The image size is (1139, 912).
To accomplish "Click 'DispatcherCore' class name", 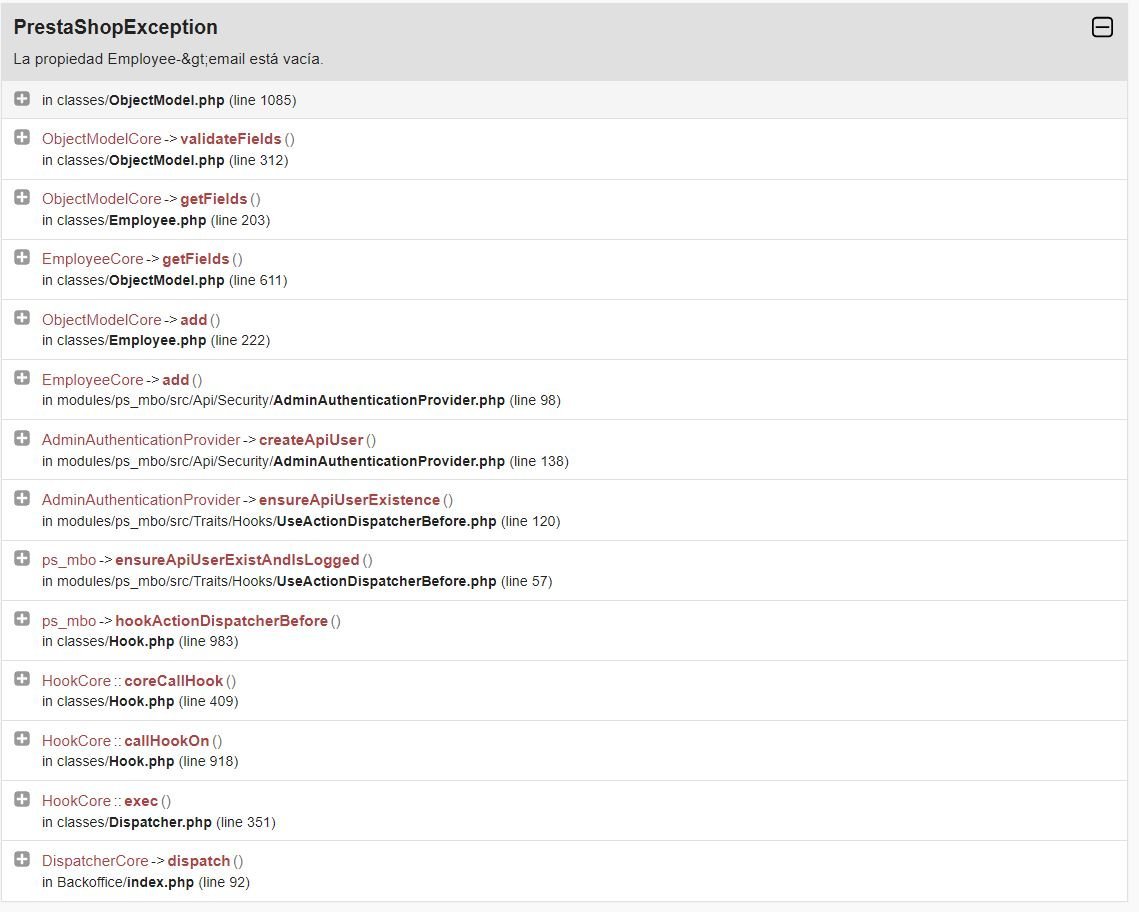I will click(94, 861).
